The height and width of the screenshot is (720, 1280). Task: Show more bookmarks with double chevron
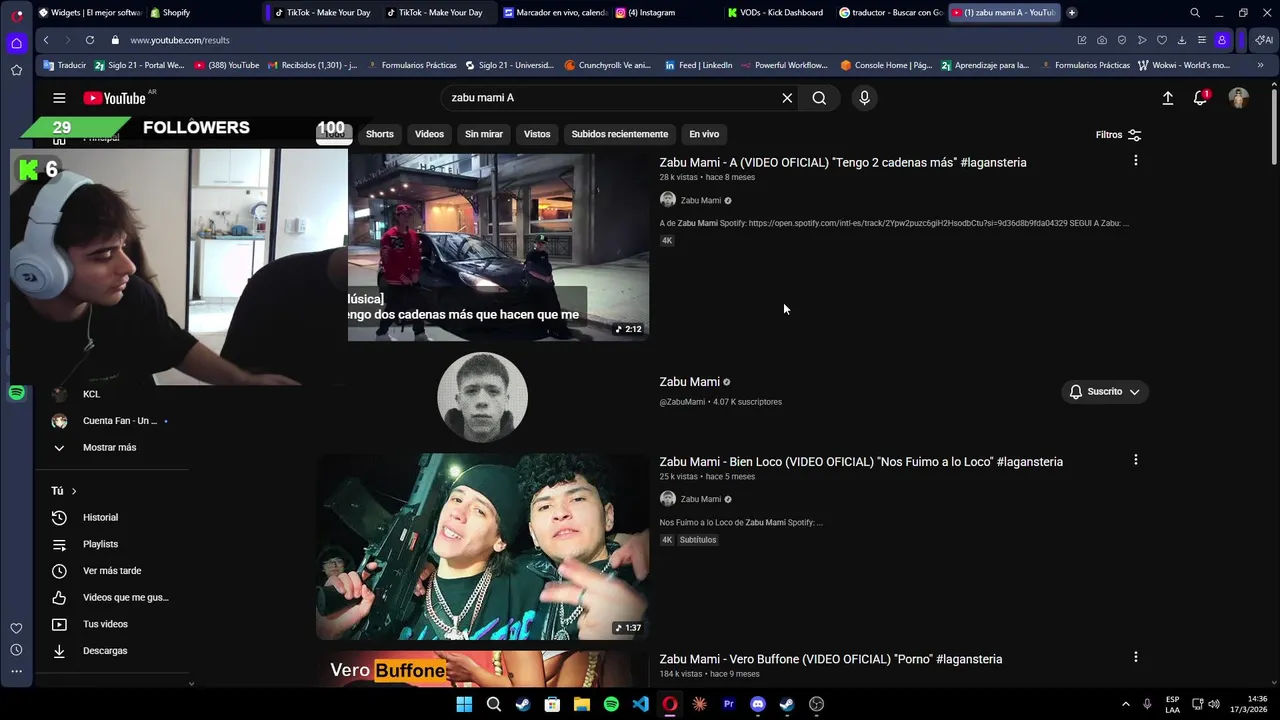pyautogui.click(x=1260, y=65)
